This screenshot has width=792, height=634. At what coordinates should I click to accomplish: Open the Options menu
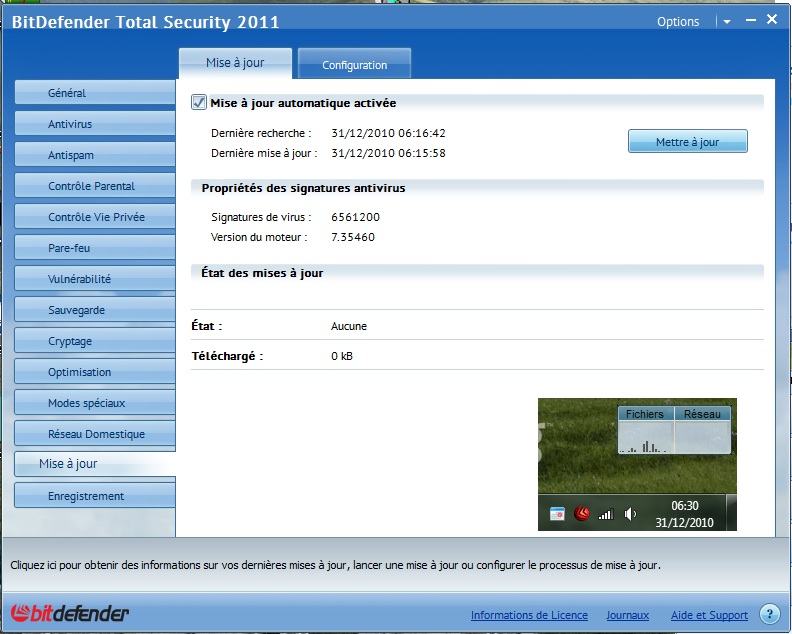(x=678, y=22)
